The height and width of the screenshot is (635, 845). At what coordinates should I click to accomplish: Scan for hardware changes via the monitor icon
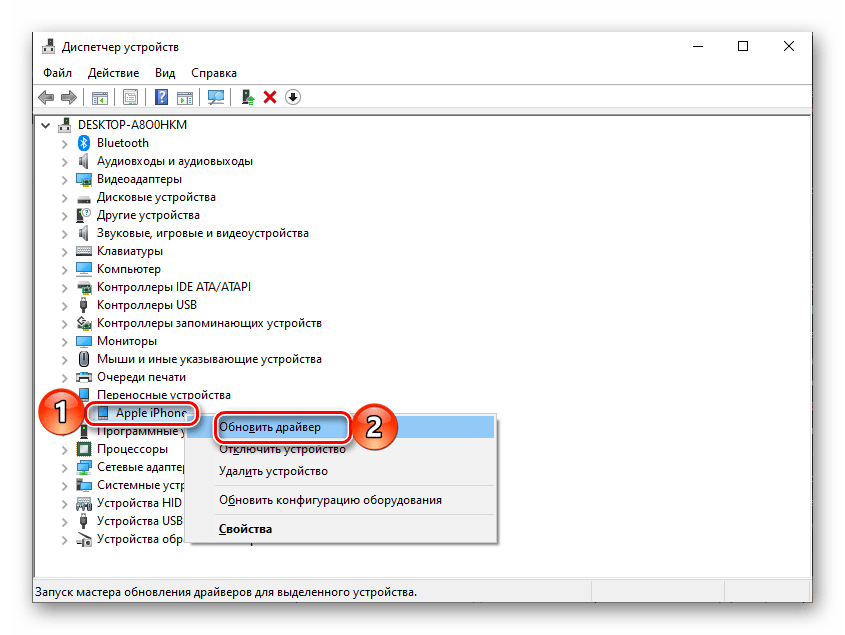tap(216, 98)
